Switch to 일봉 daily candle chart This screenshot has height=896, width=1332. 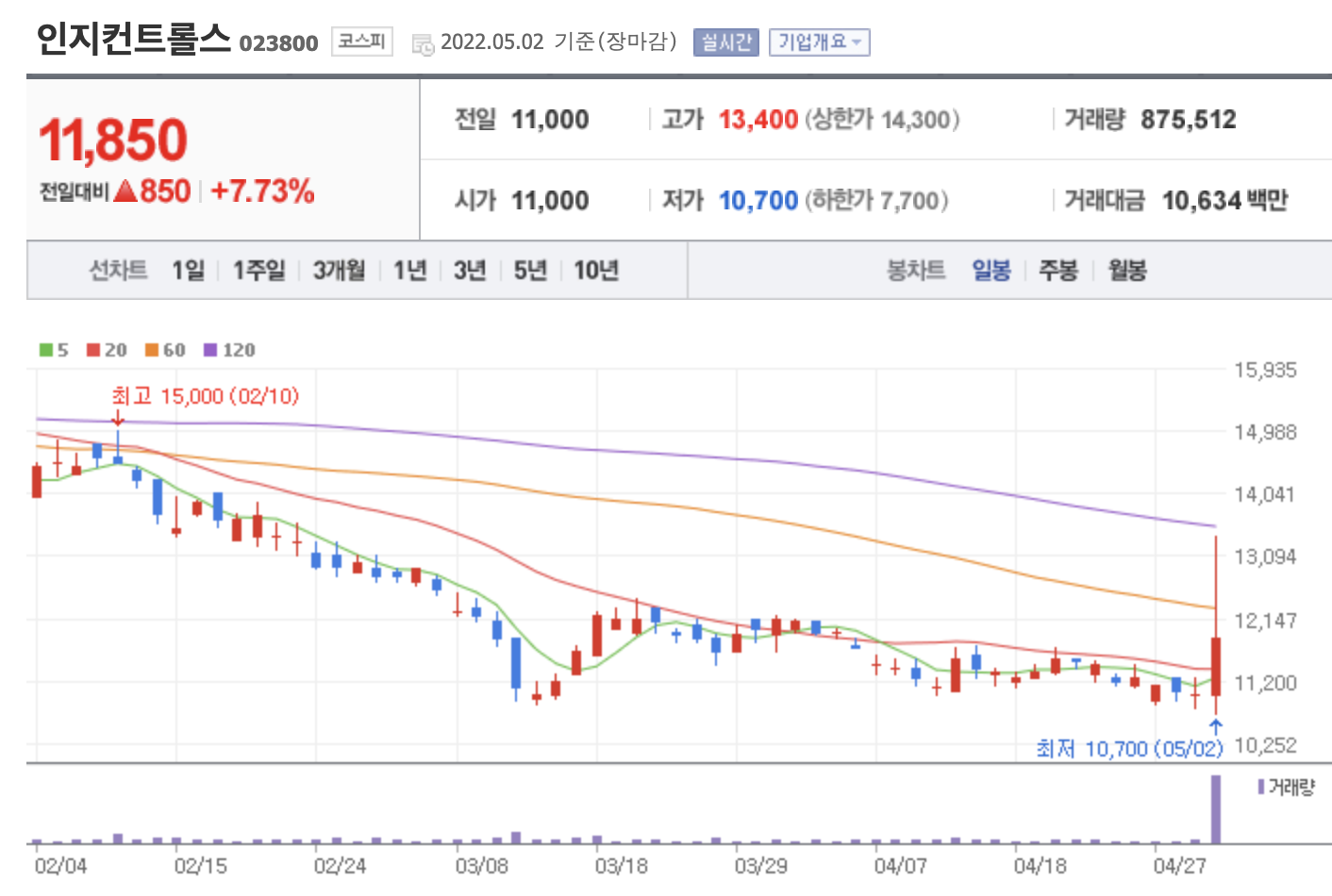(991, 271)
